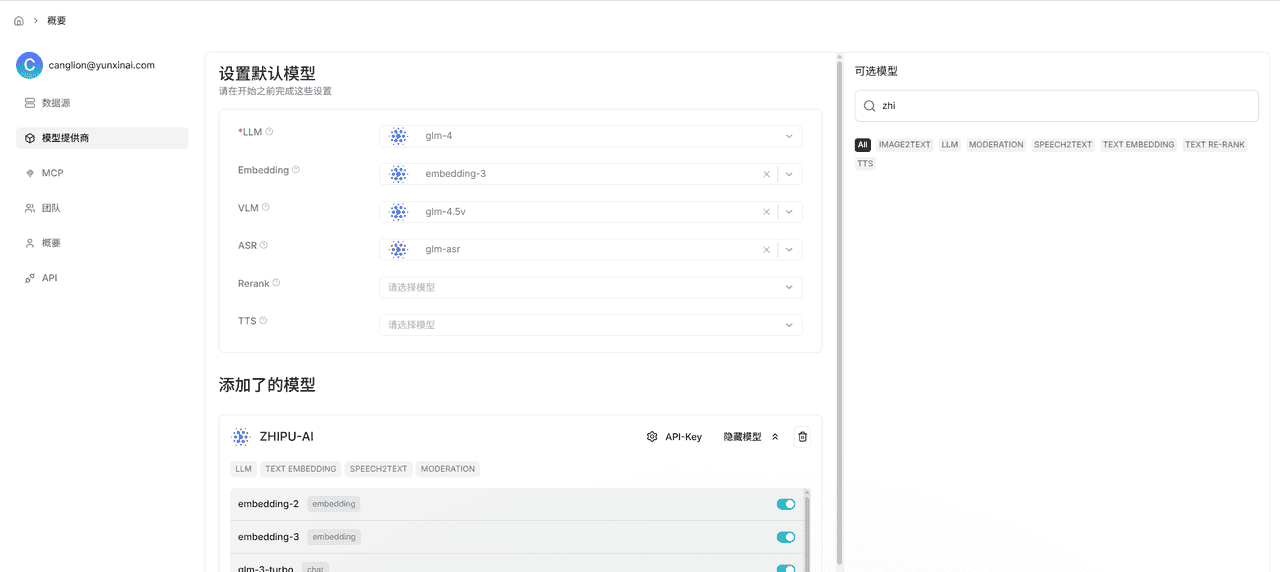
Task: Click the ZHIPU-AI provider logo
Action: coord(241,437)
